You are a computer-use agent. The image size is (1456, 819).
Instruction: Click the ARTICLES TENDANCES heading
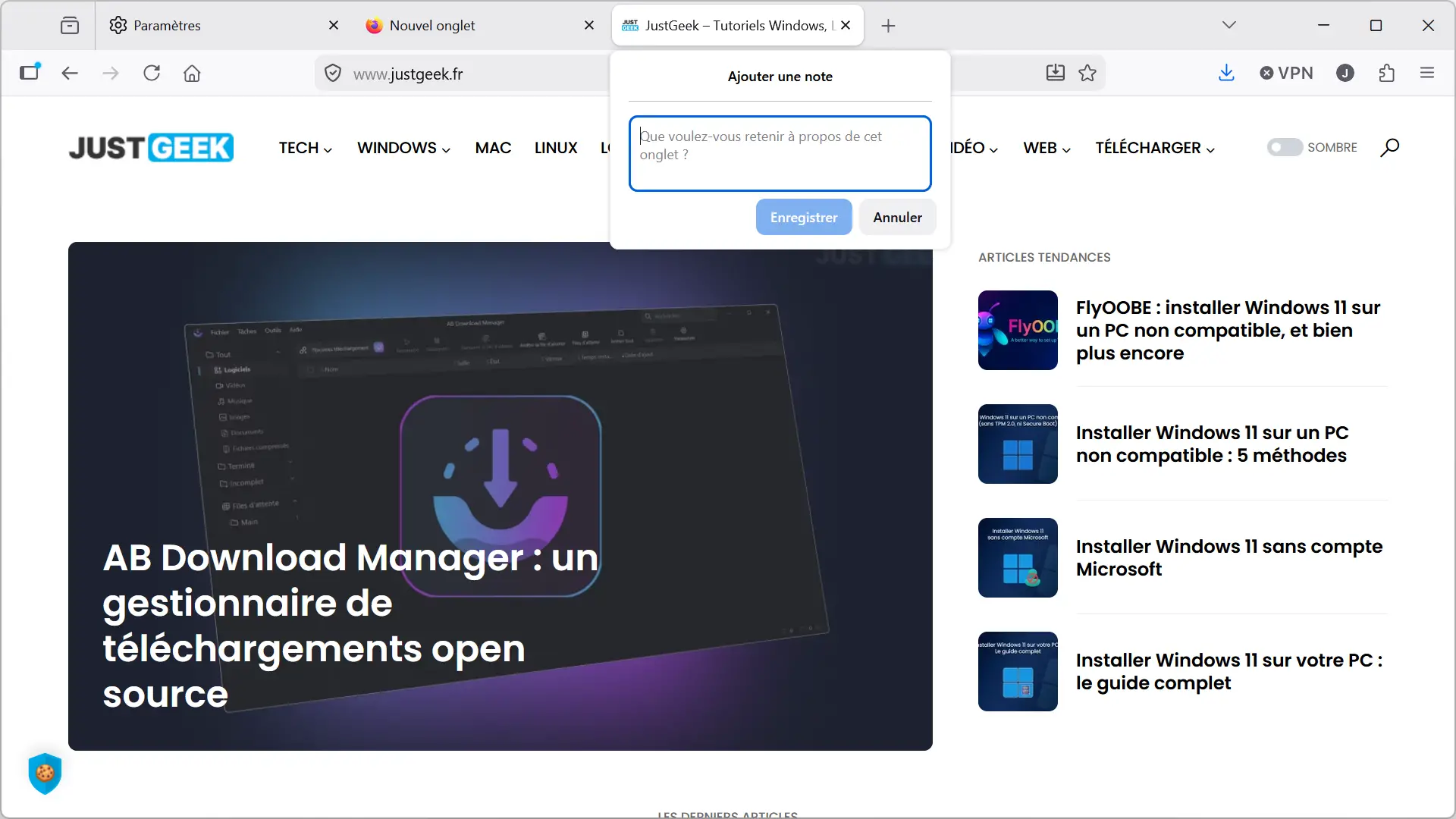click(x=1044, y=258)
